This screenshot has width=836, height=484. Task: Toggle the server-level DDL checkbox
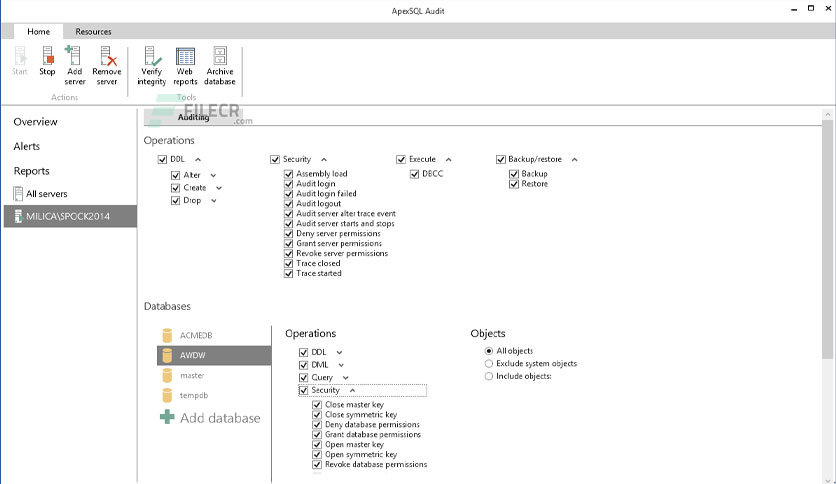tap(162, 159)
